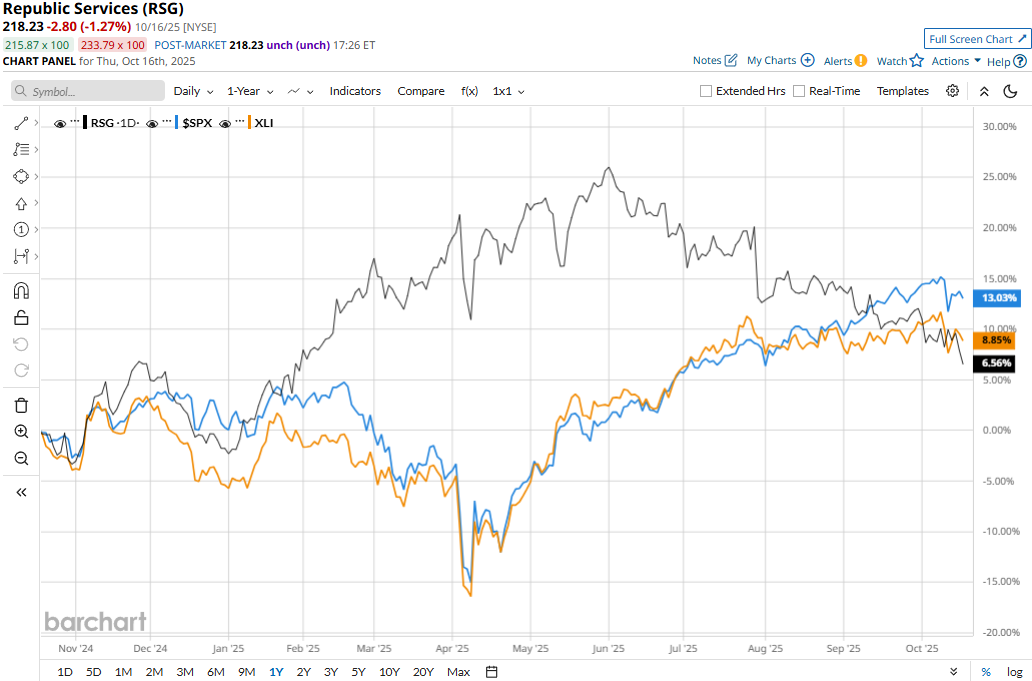Viewport: 1032px width, 681px height.
Task: Open the Compare menu
Action: click(x=421, y=91)
